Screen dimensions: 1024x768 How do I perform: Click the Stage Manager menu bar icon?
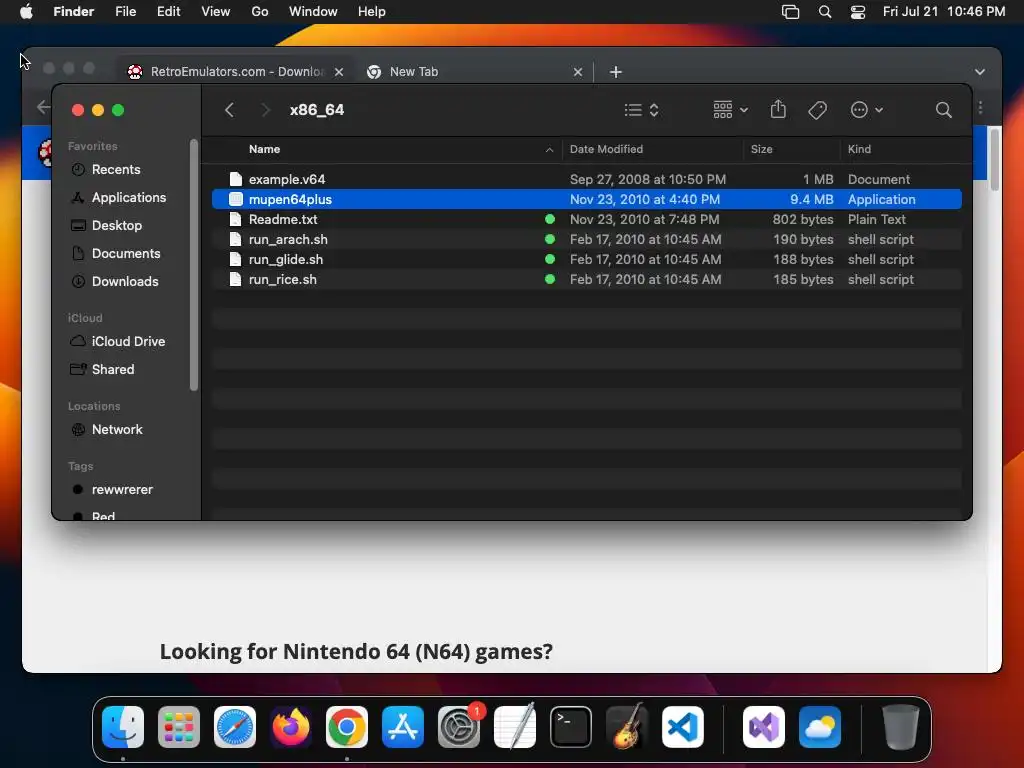[790, 12]
